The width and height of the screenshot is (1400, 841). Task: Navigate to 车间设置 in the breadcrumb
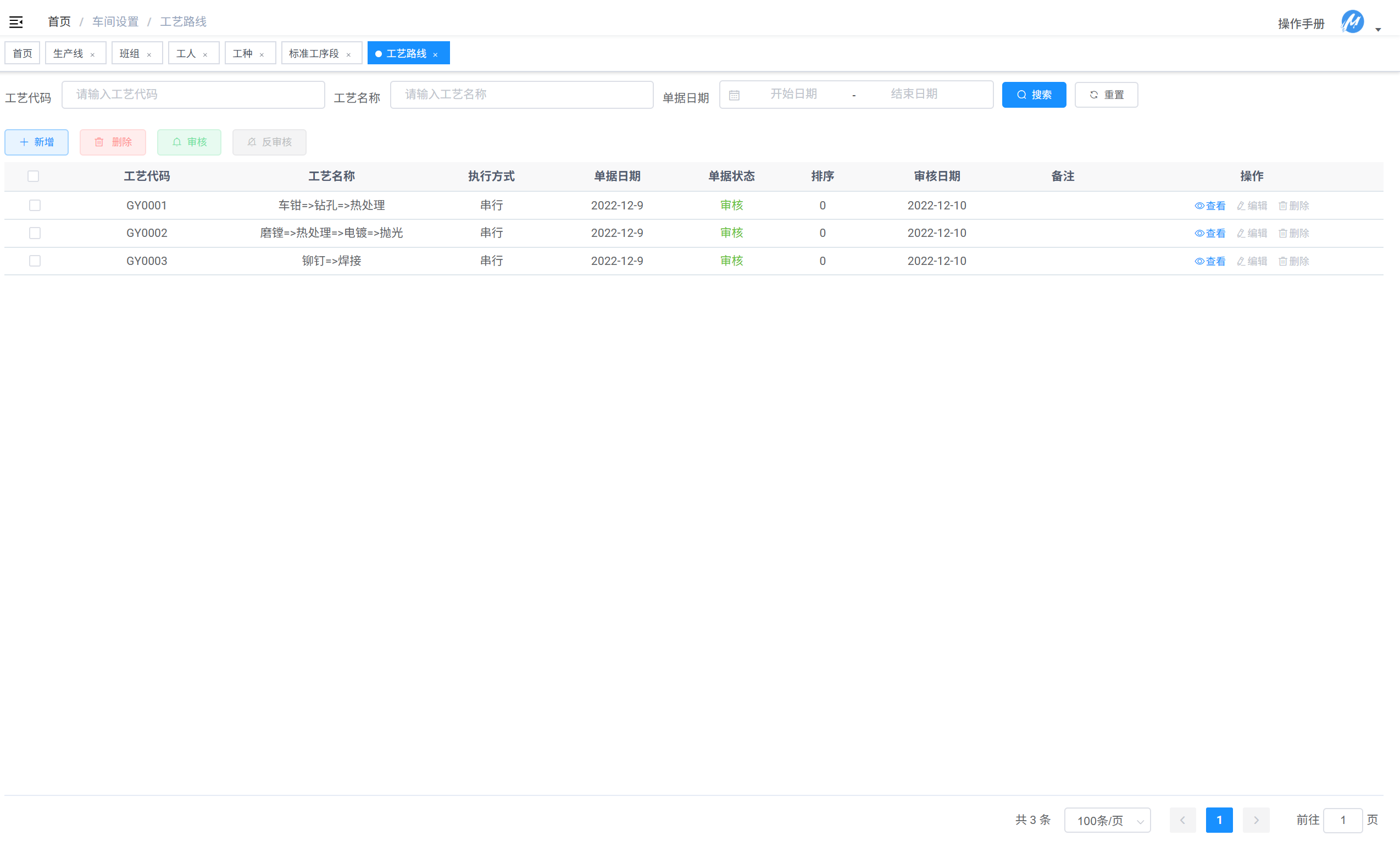point(115,21)
